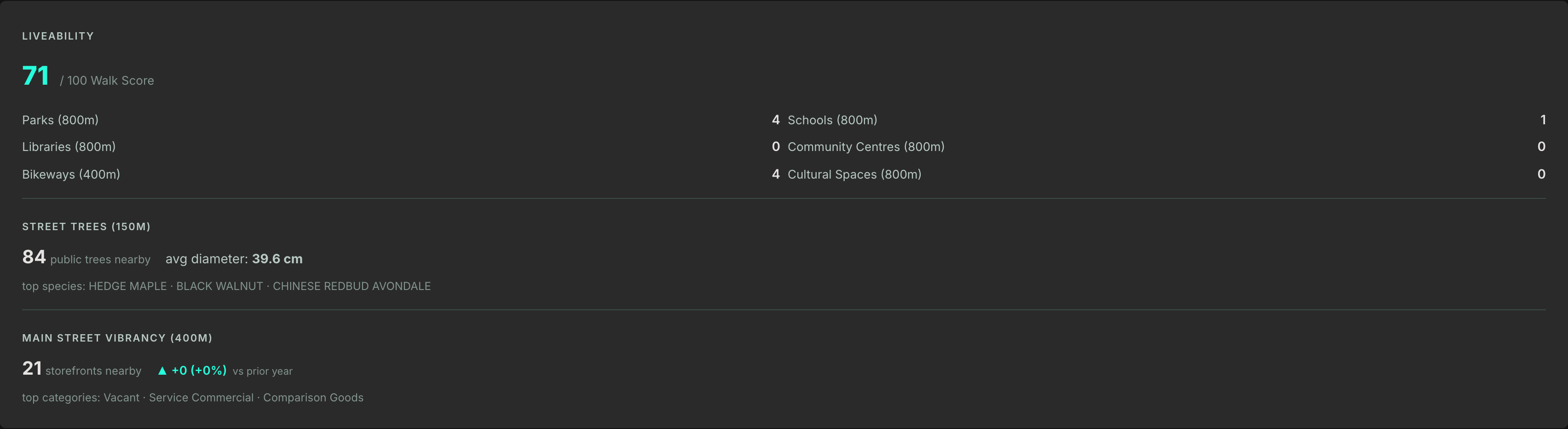Click the 39.6 cm average diameter value
Viewport: 1568px width, 429px height.
[277, 259]
